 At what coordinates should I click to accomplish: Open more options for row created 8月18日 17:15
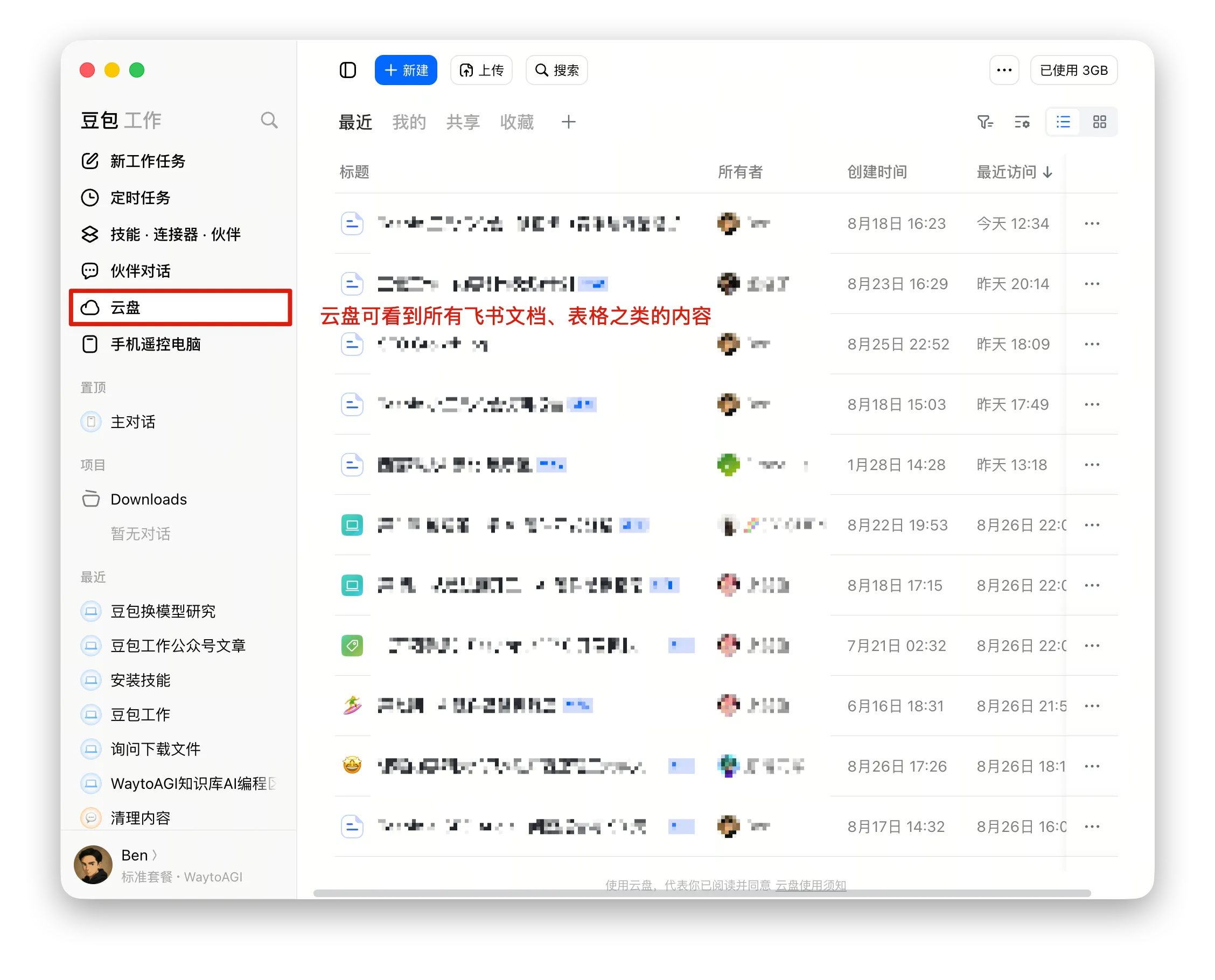(x=1092, y=586)
